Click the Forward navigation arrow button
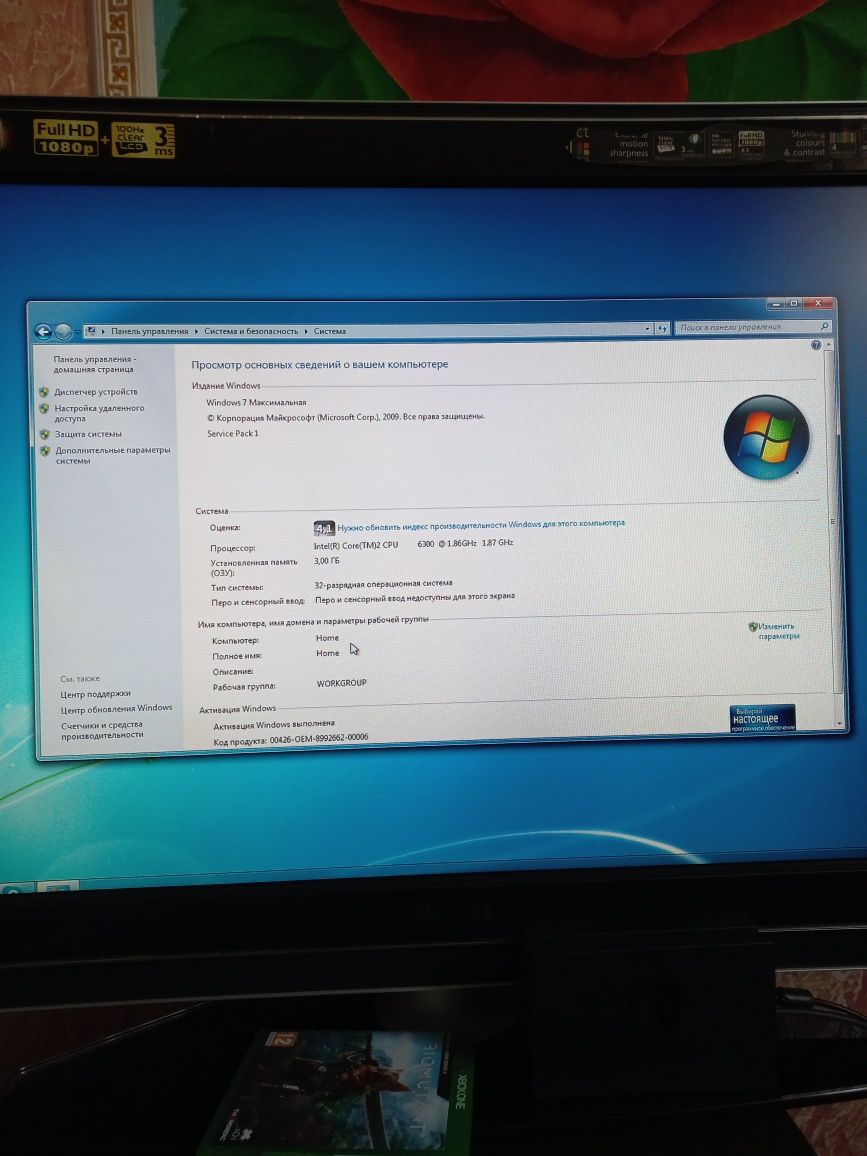Screen dimensions: 867x1156 [63, 332]
